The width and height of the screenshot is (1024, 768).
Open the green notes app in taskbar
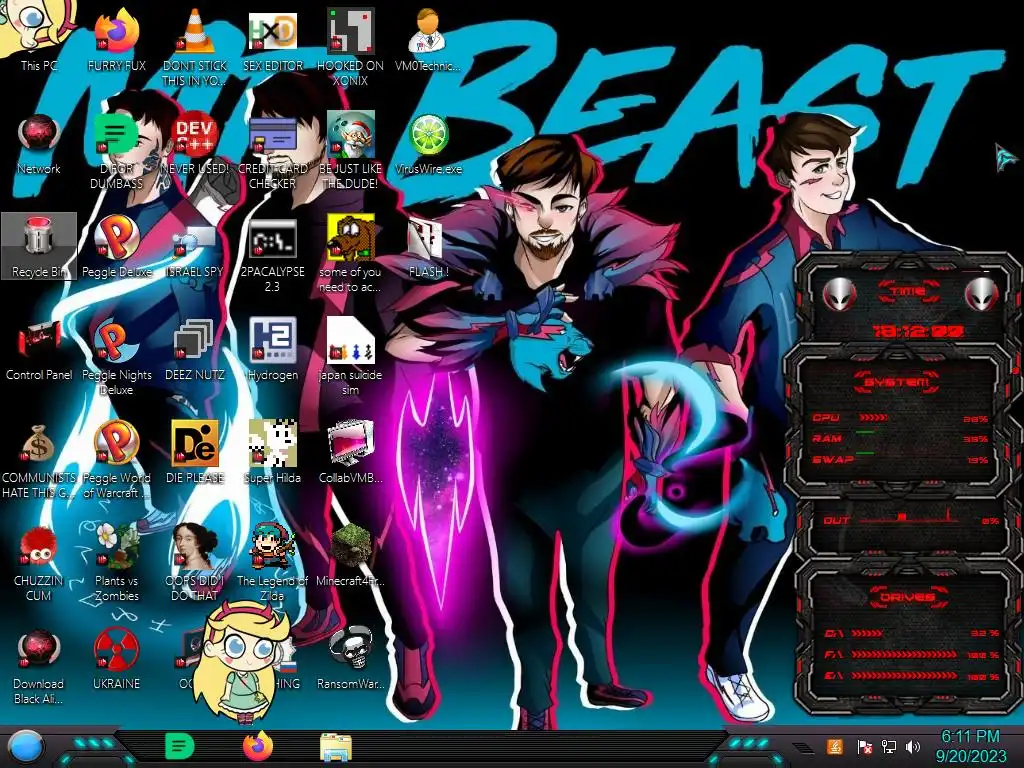tap(180, 746)
